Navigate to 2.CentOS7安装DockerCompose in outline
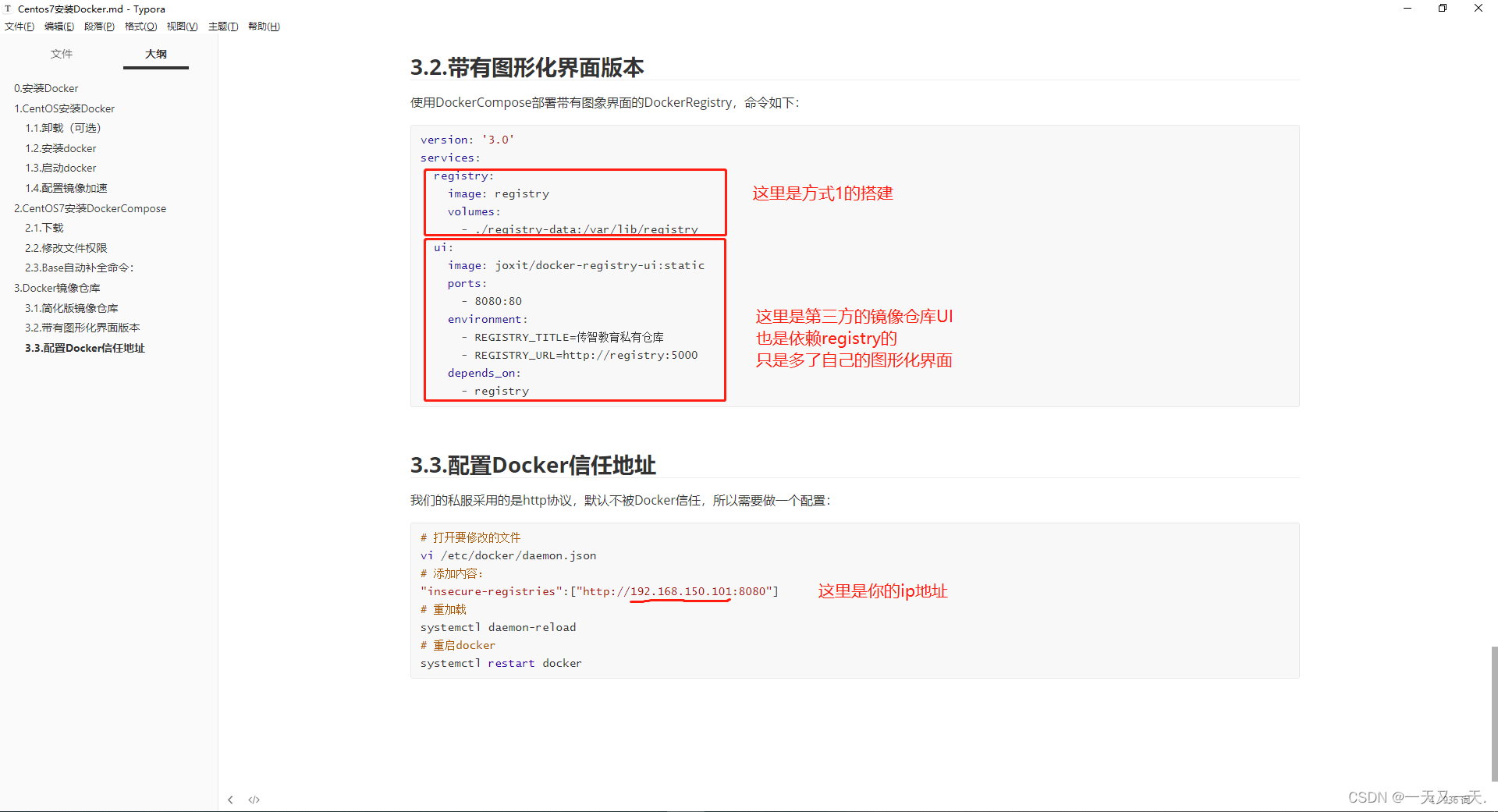The image size is (1498, 812). point(91,207)
